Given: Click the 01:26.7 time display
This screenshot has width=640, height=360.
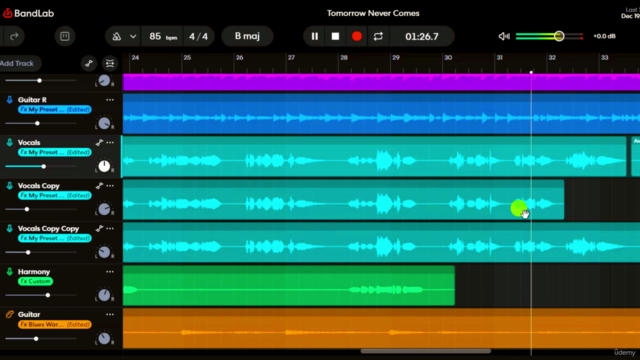Looking at the screenshot, I should [x=422, y=36].
